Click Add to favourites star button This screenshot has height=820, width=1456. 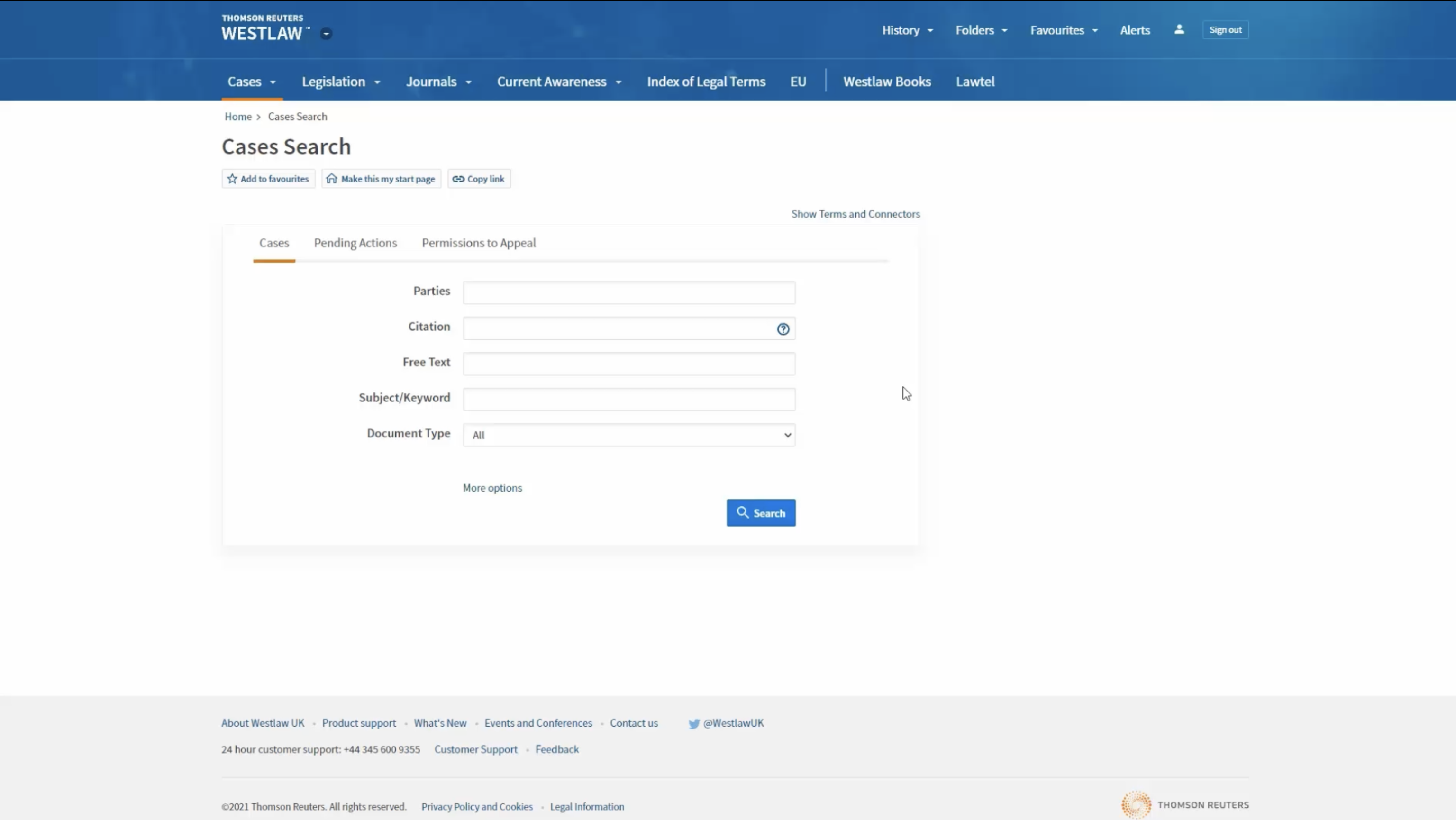click(x=268, y=179)
